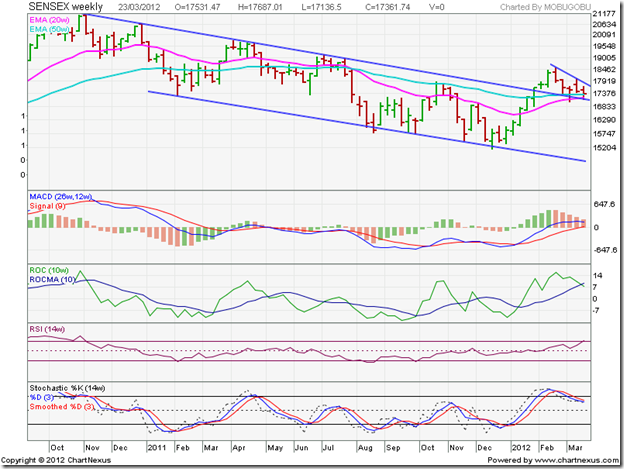Click price axis label 20634

coord(604,24)
